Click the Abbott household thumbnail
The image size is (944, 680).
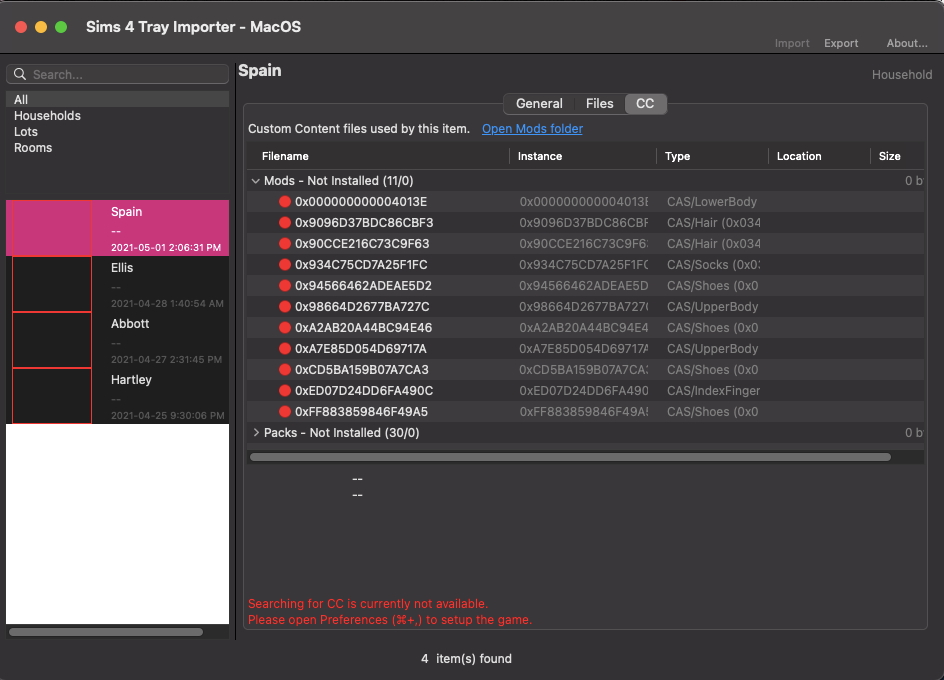(52, 340)
